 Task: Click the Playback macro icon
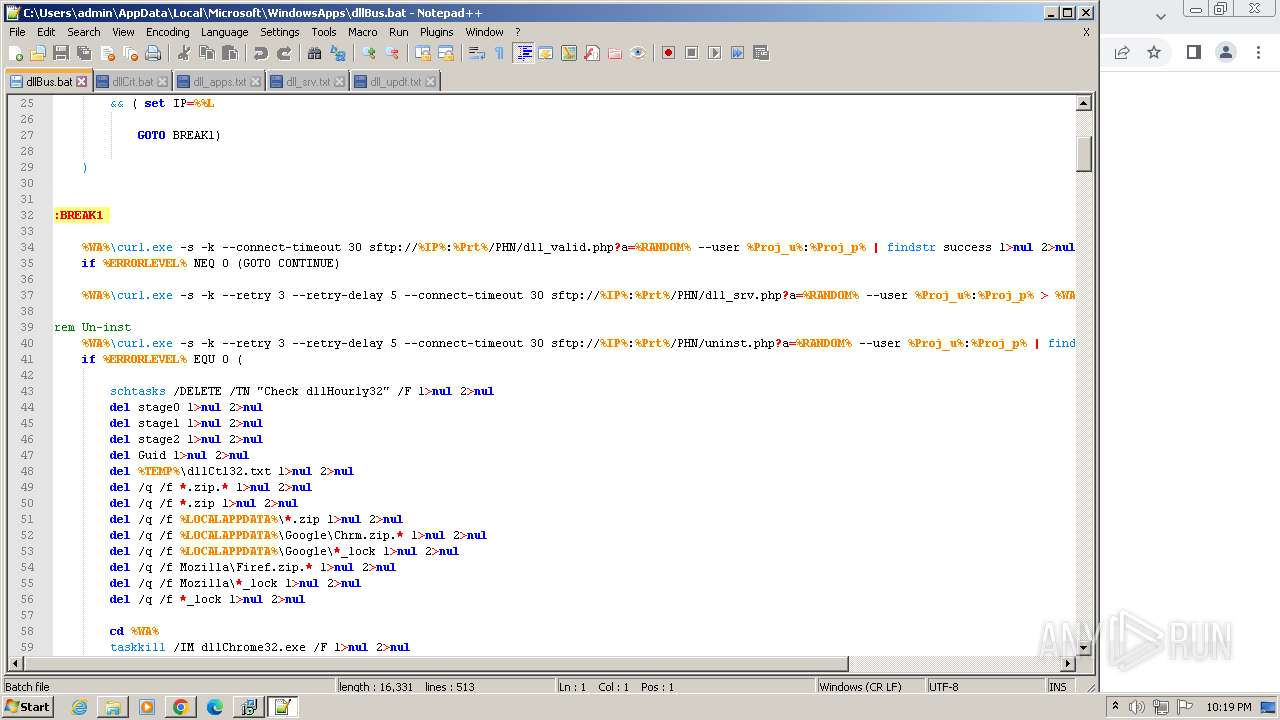pos(714,53)
